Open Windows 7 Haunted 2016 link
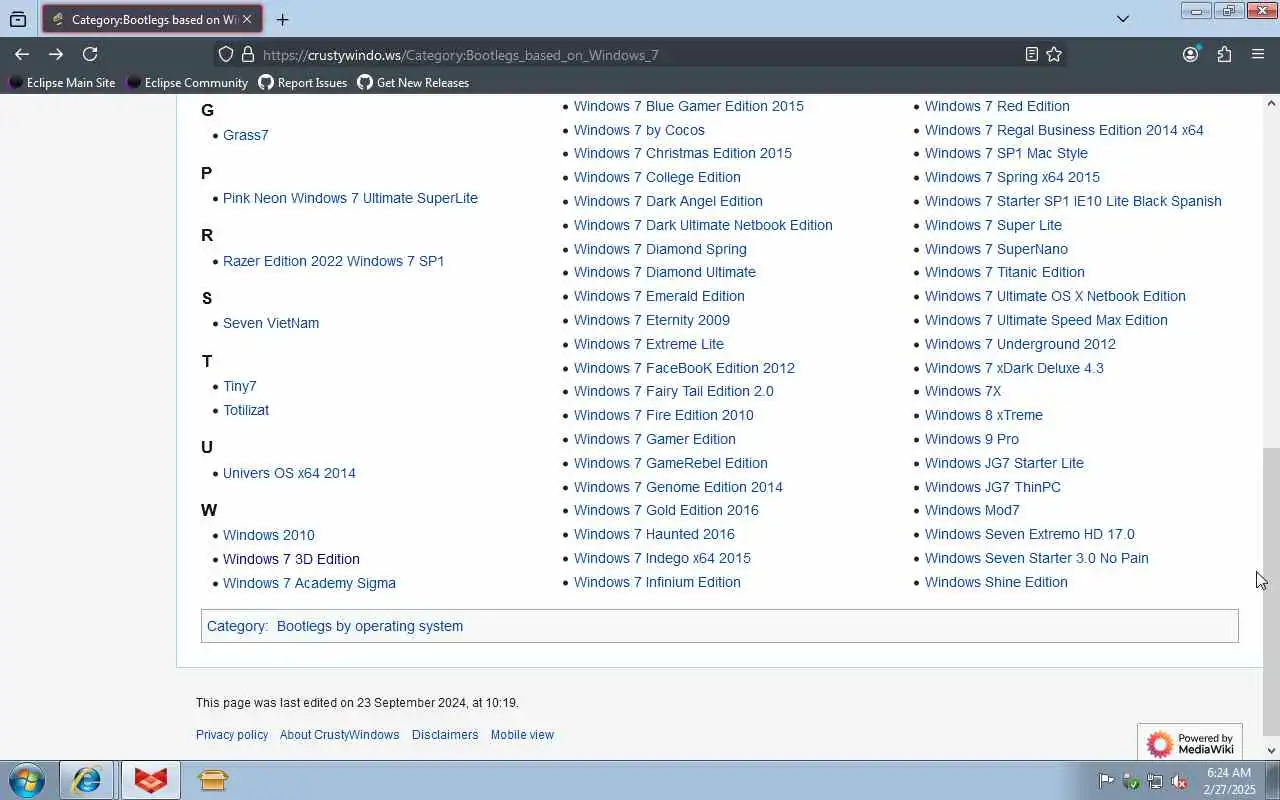Viewport: 1280px width, 800px height. 654,534
